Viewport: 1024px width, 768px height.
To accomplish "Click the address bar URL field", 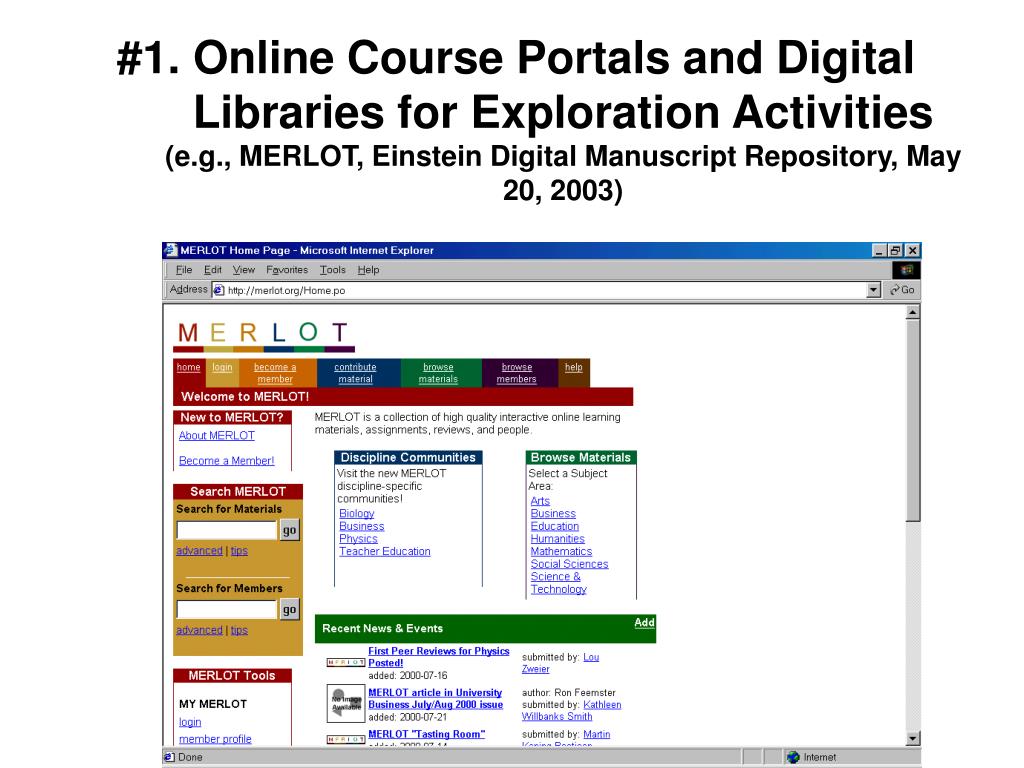I will pyautogui.click(x=545, y=290).
